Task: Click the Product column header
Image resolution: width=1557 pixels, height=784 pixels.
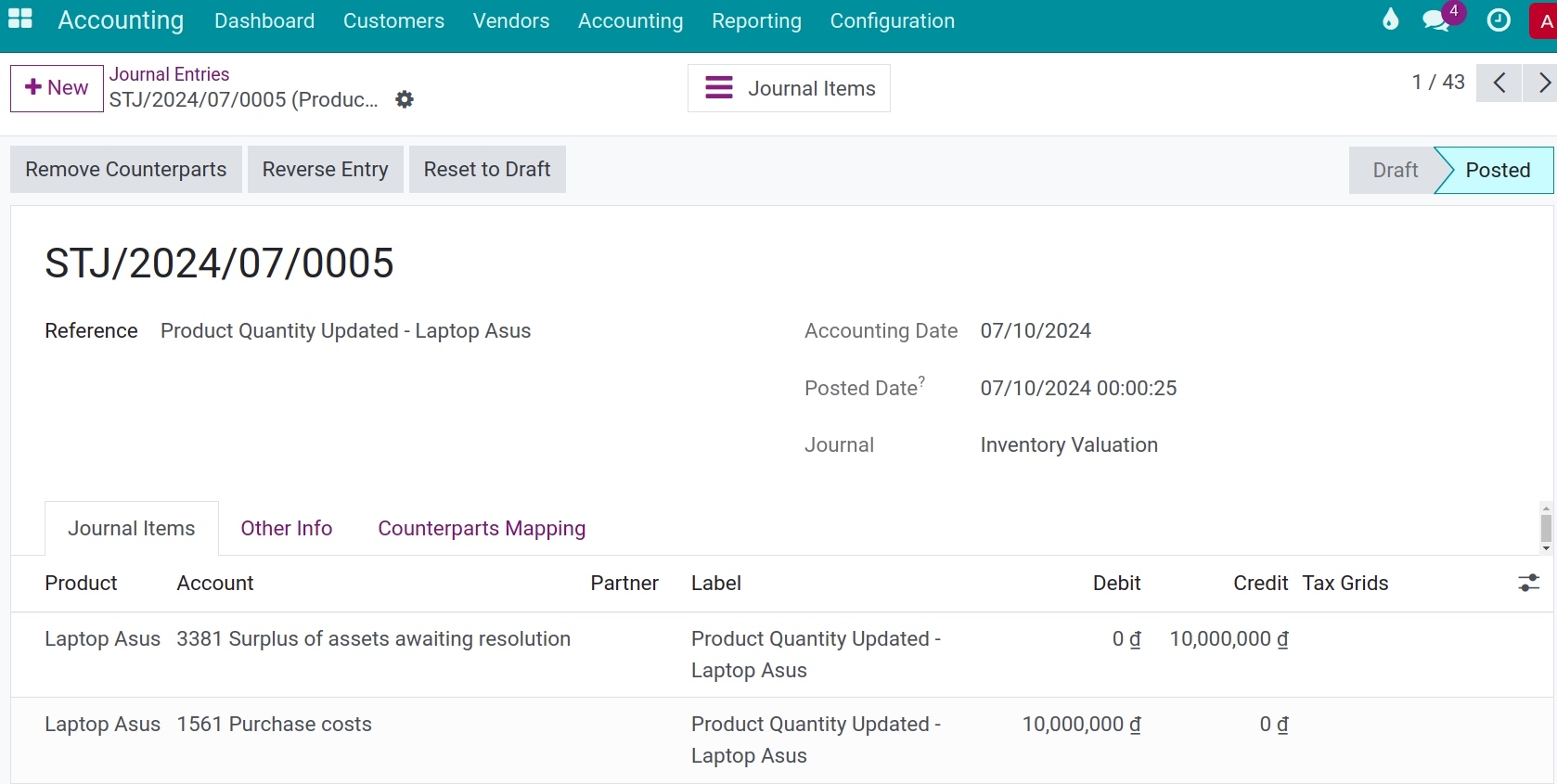Action: 82,584
